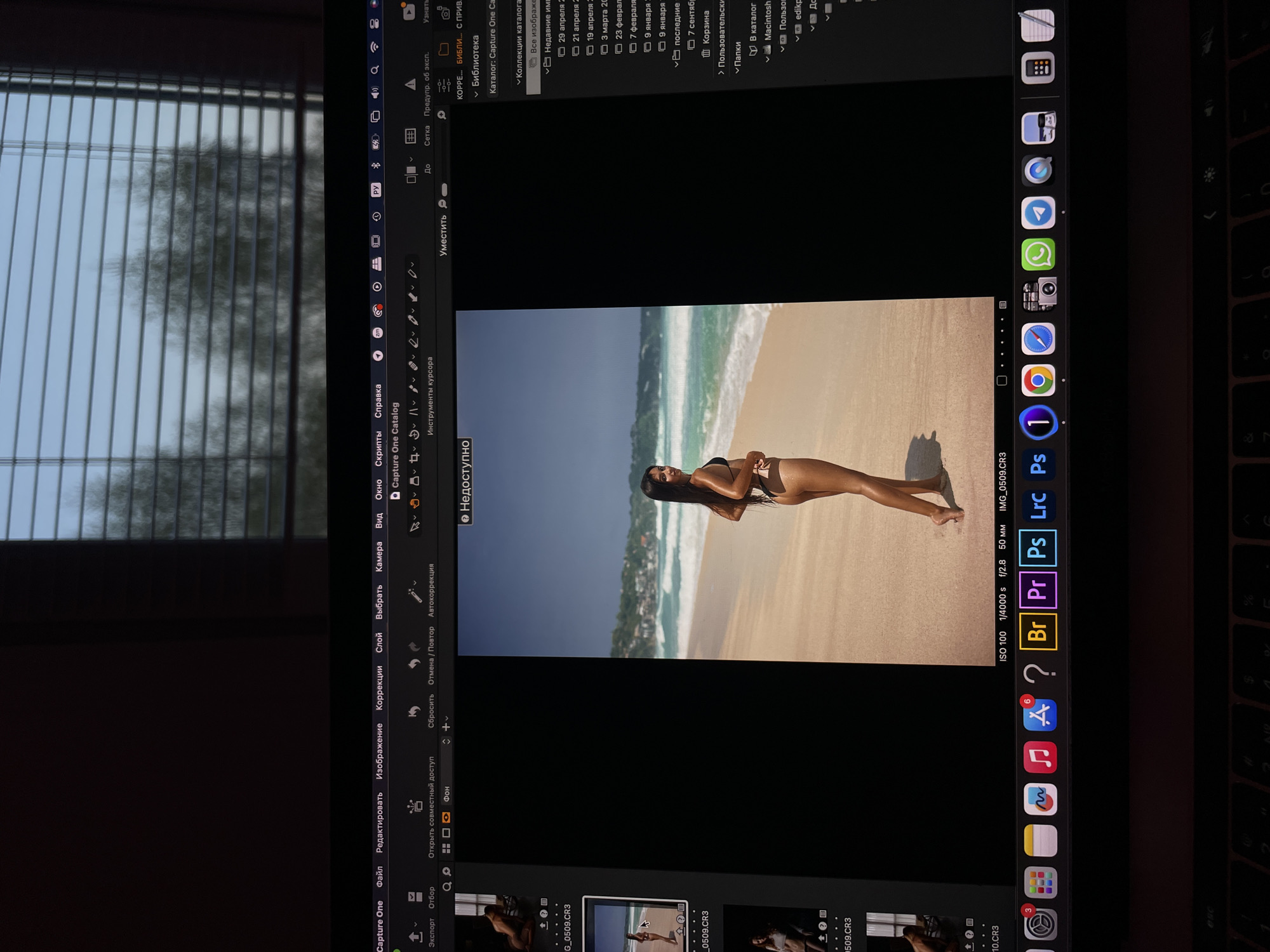1270x952 pixels.
Task: Click the Redo arrow above Отмена / Повтор
Action: (414, 647)
